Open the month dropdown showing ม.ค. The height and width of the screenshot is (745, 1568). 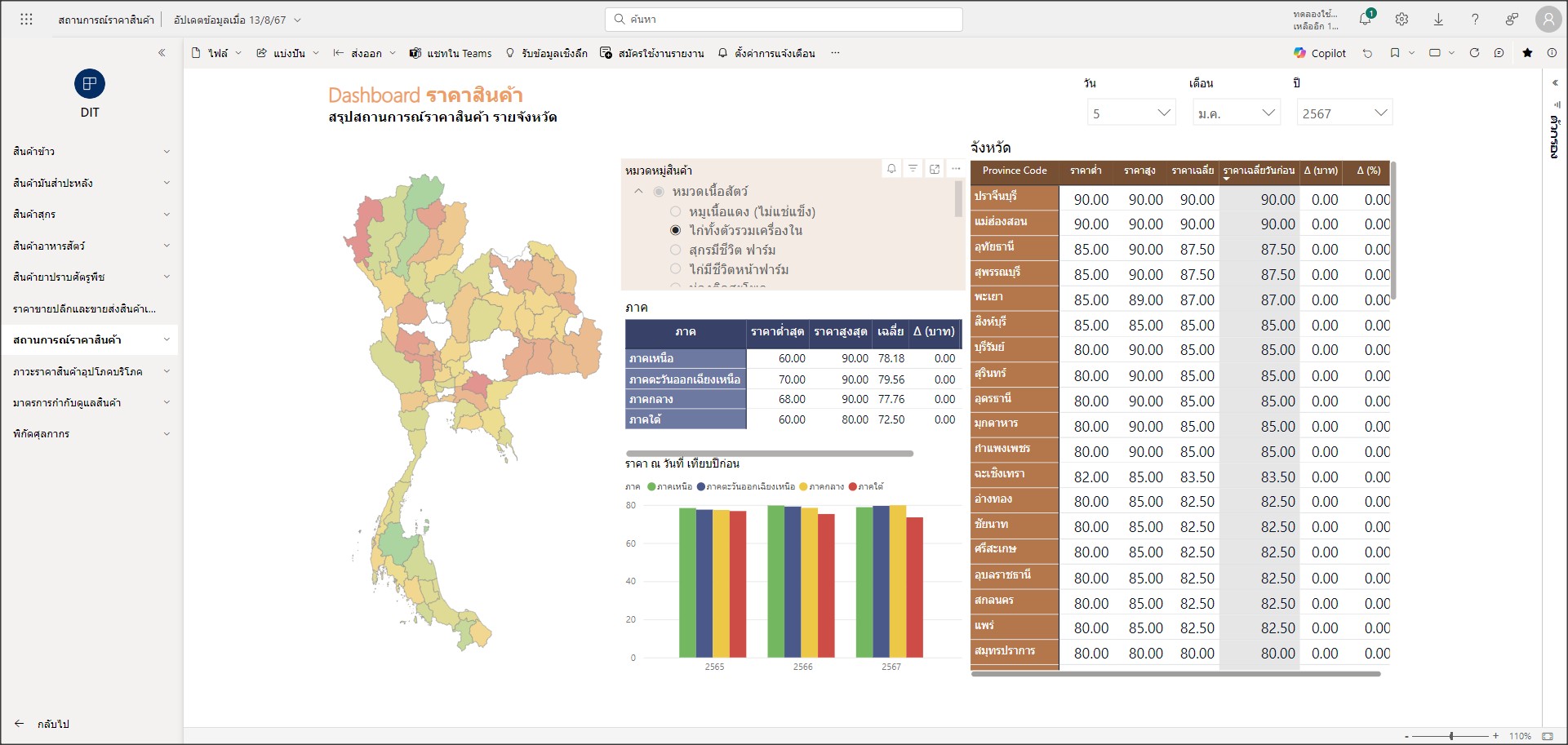[x=1236, y=113]
